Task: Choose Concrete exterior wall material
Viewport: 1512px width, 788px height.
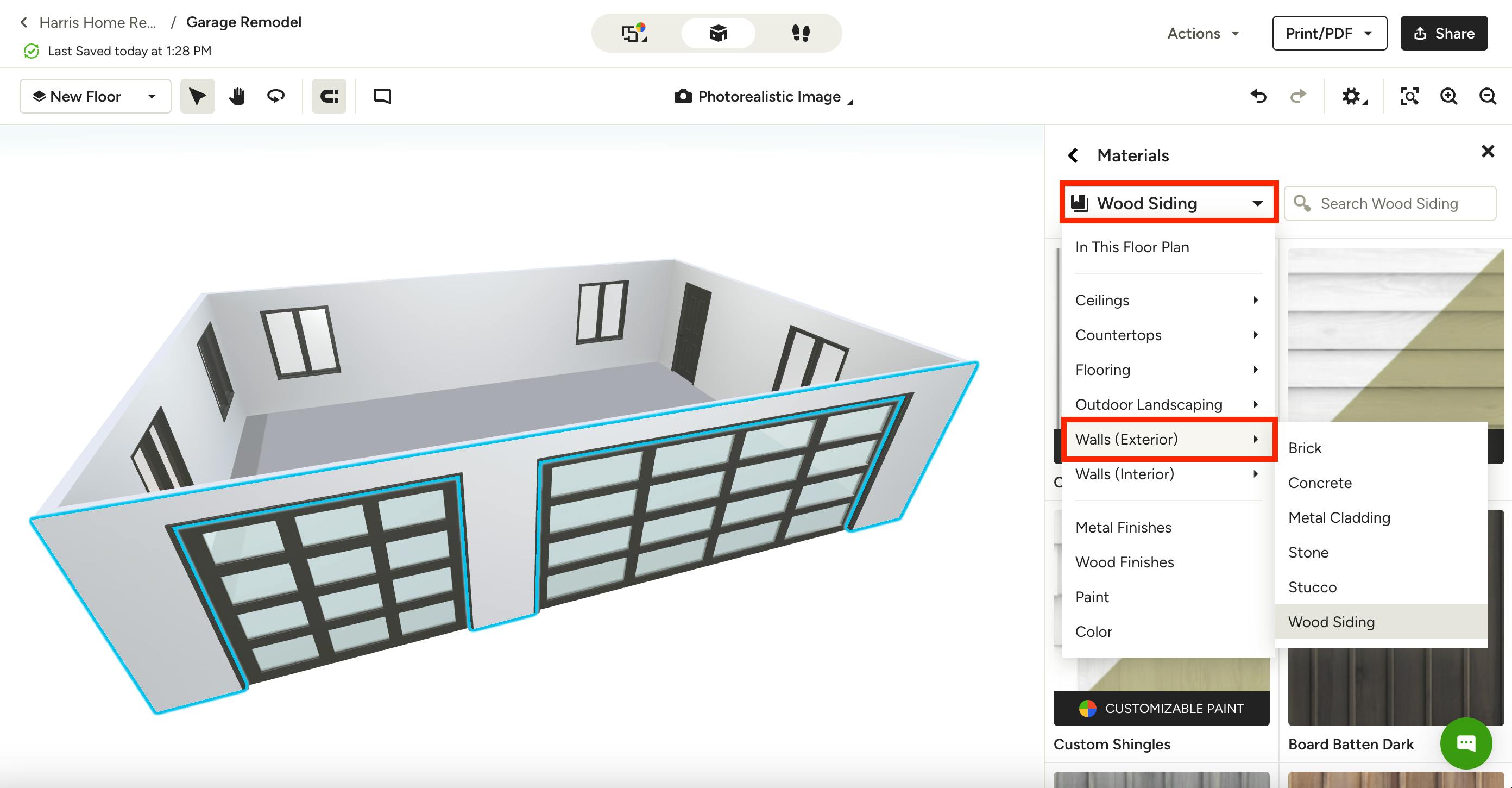Action: [1381, 483]
